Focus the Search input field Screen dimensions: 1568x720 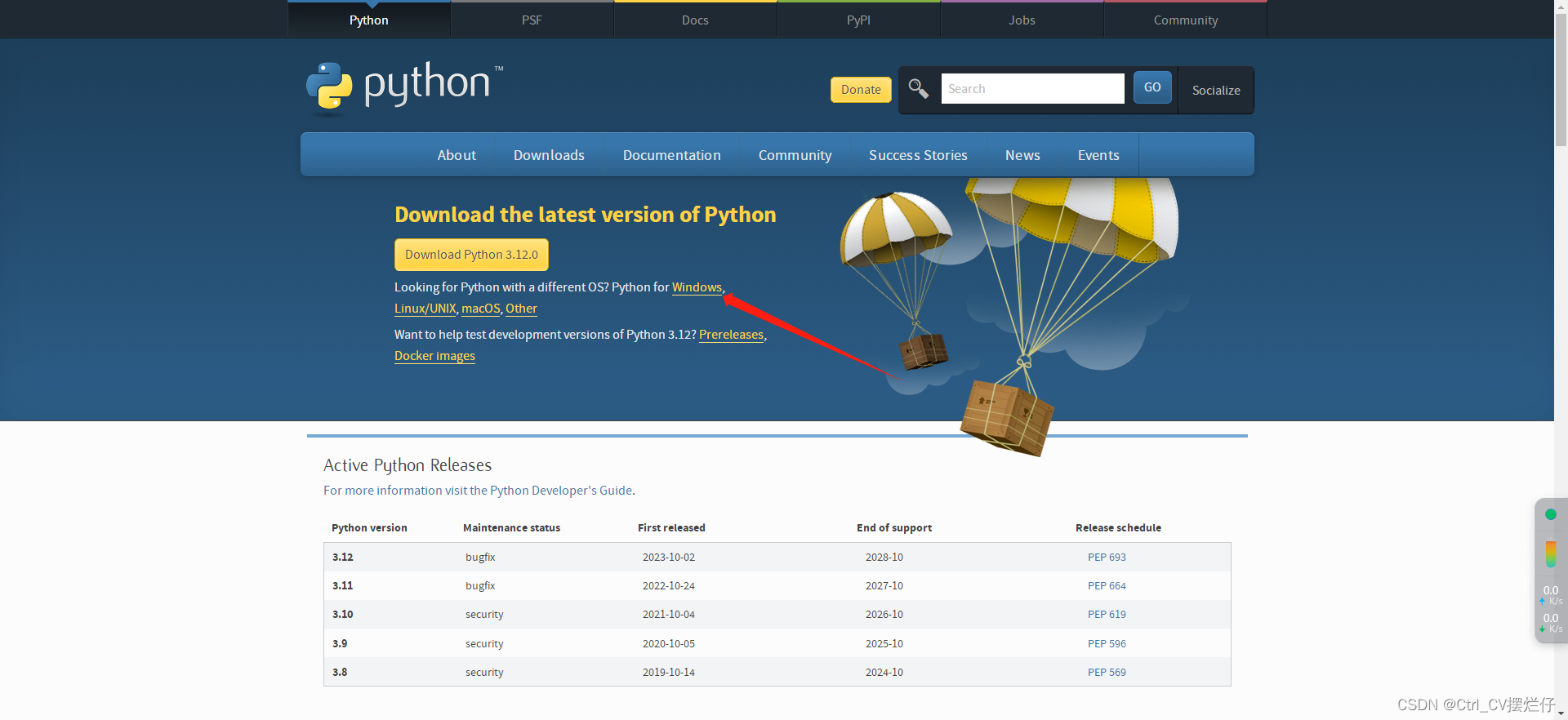[1032, 88]
